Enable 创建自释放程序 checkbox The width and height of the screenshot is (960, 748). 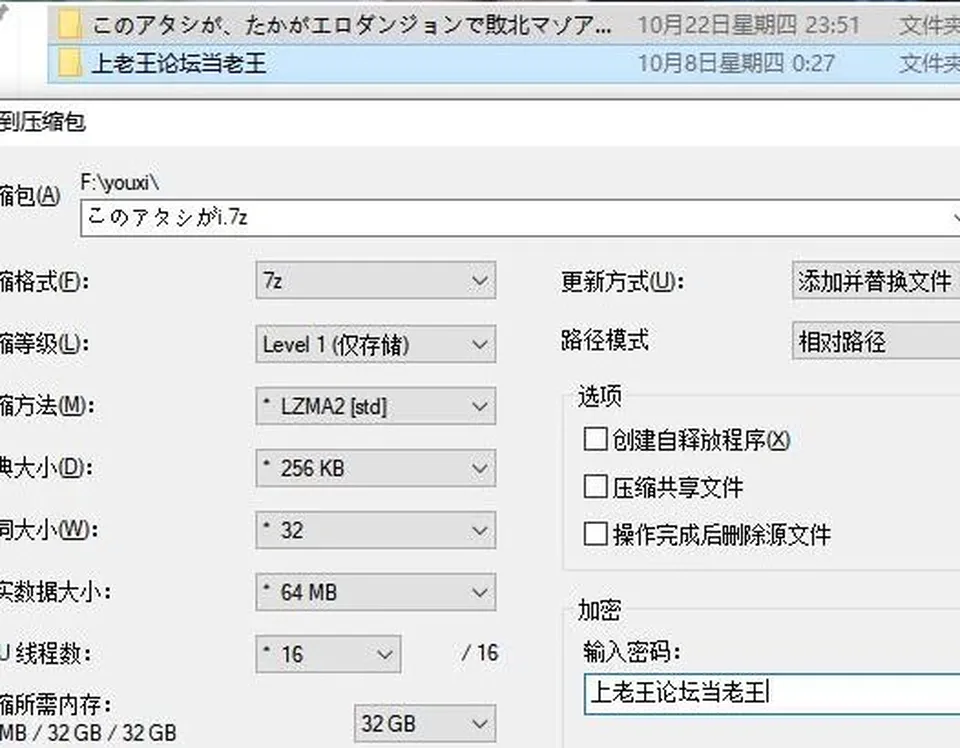pyautogui.click(x=595, y=439)
